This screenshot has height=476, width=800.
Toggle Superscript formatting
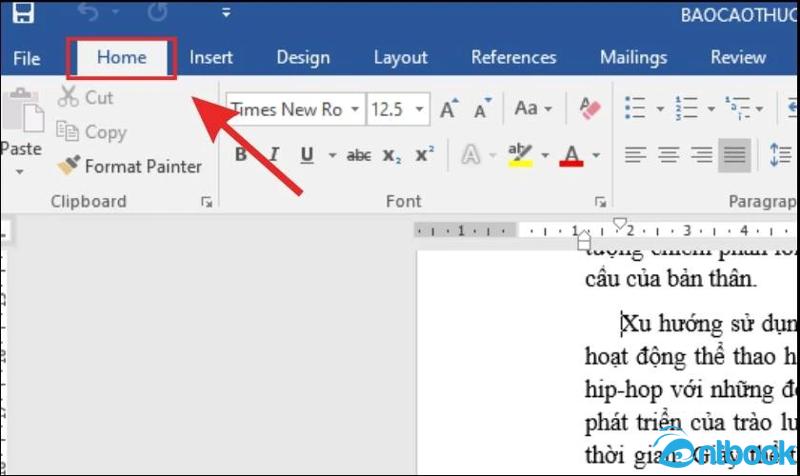point(424,154)
